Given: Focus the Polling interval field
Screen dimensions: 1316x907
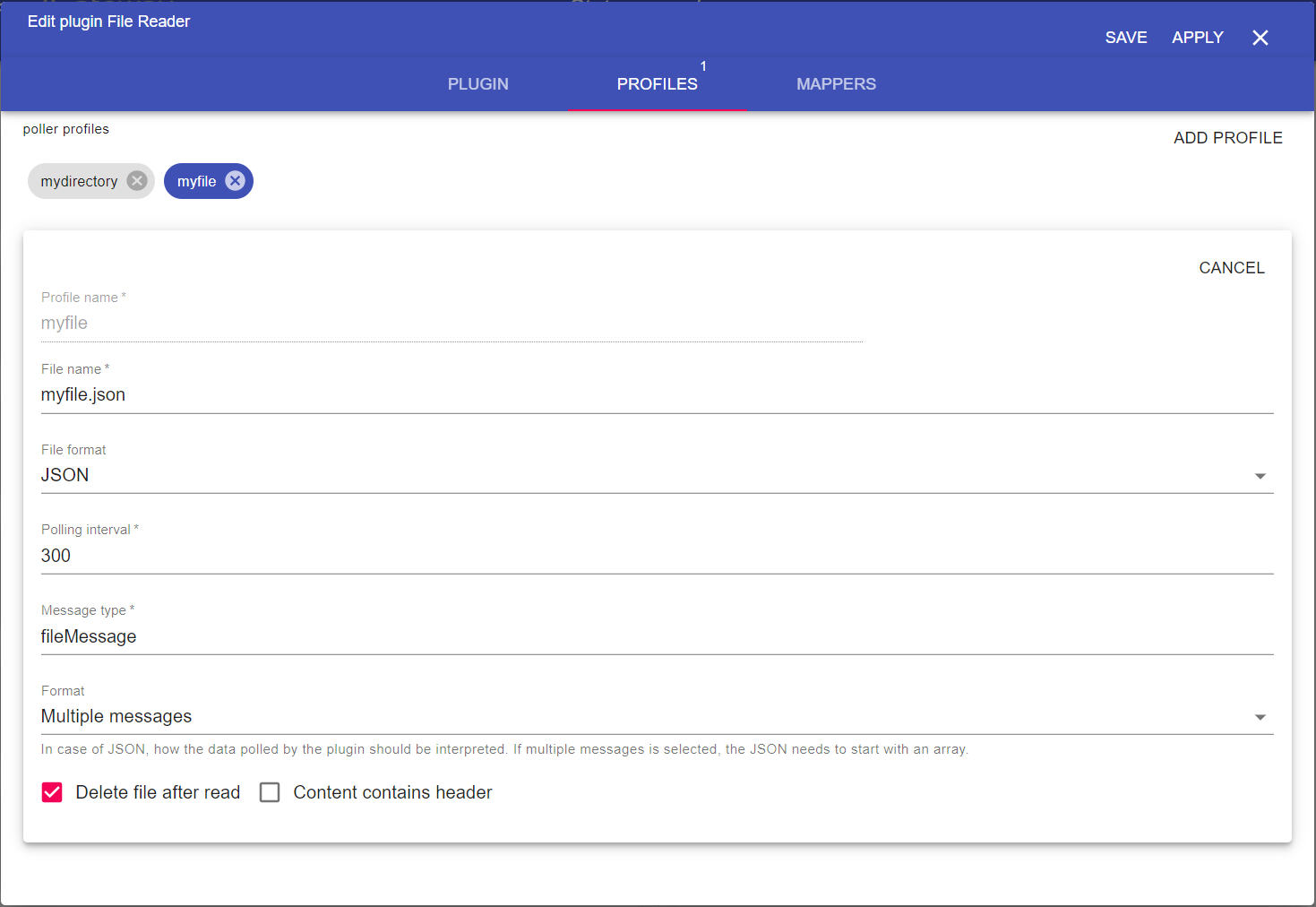Looking at the screenshot, I should [x=657, y=556].
